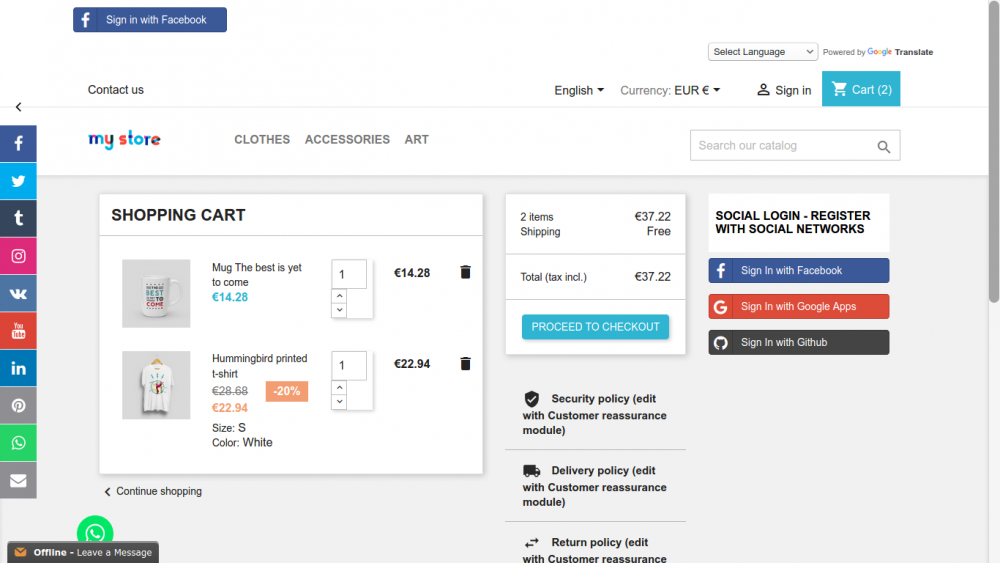Click the Pinterest share icon
The width and height of the screenshot is (1000, 563).
(18, 406)
